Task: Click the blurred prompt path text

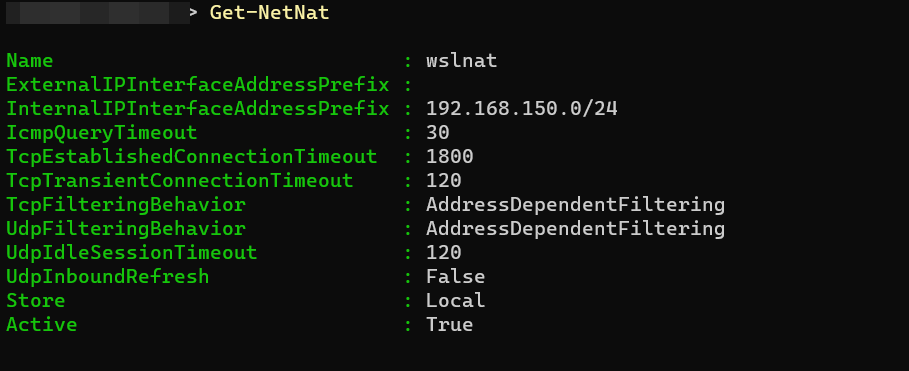Action: pyautogui.click(x=98, y=13)
